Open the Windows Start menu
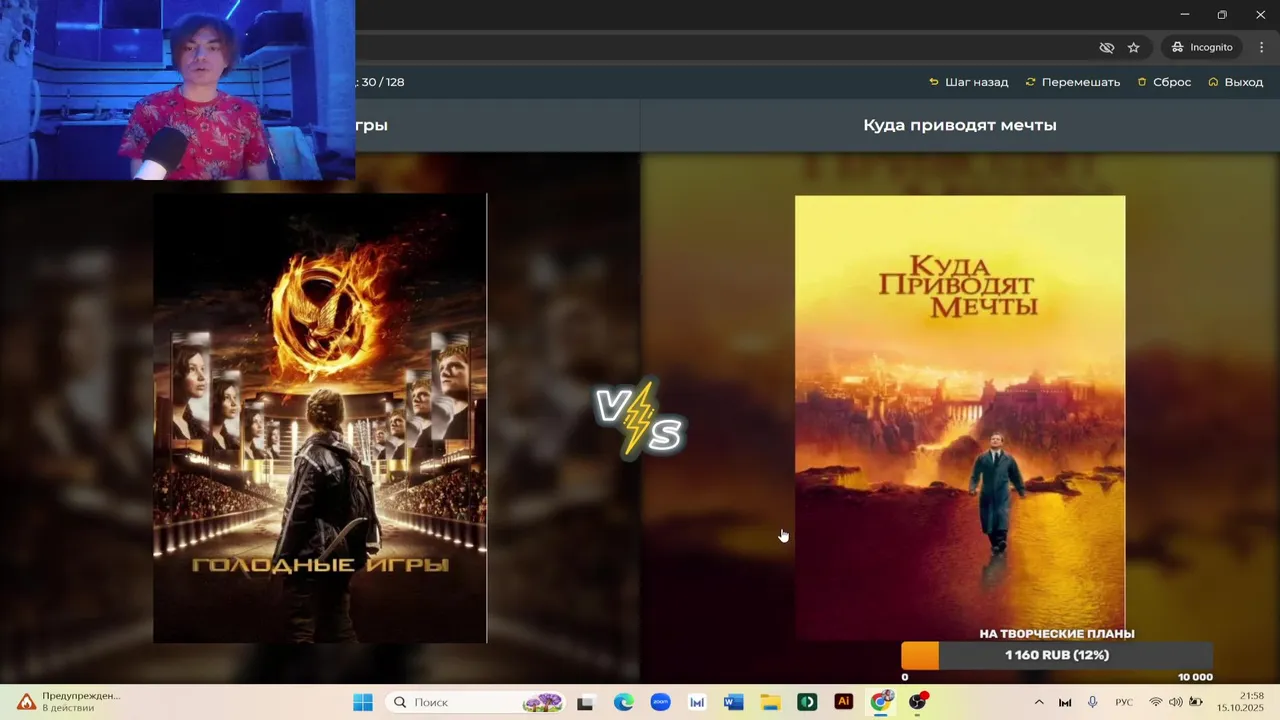The height and width of the screenshot is (720, 1280). click(x=362, y=702)
